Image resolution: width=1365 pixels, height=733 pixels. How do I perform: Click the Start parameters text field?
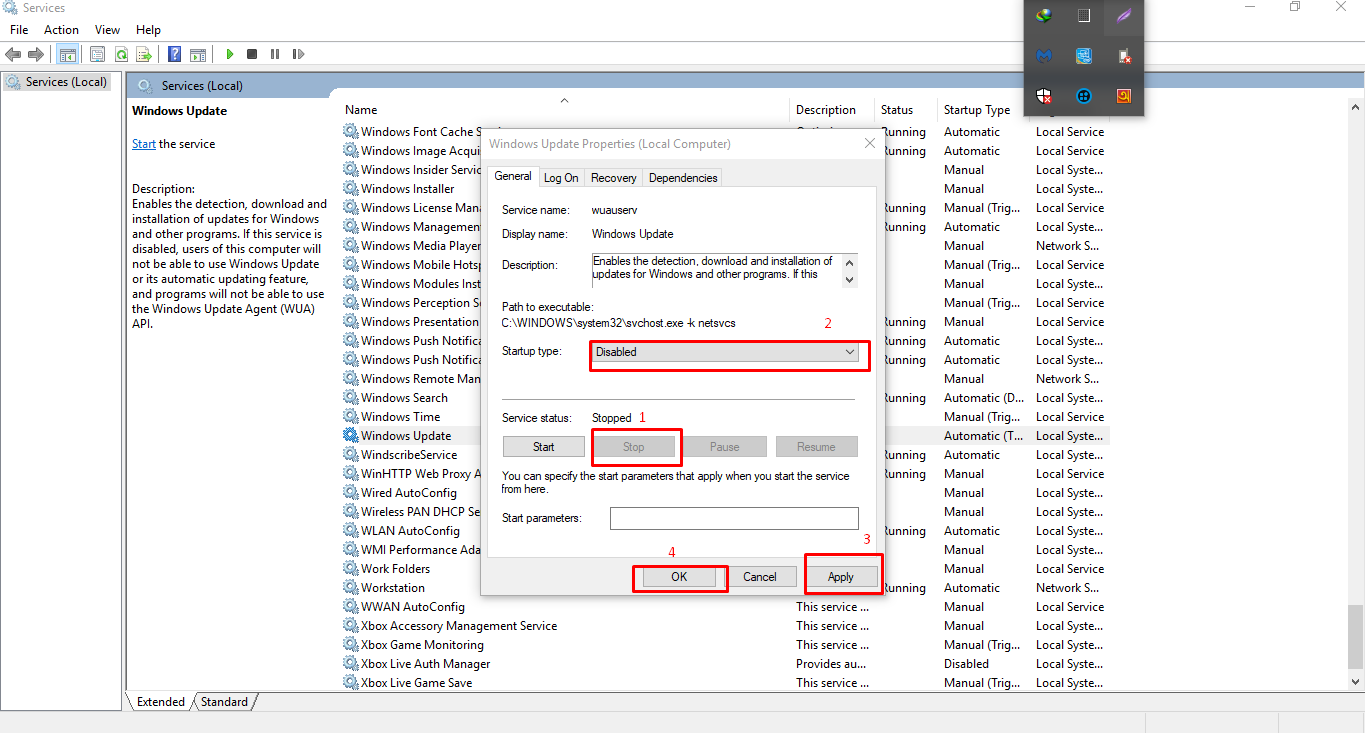point(734,518)
